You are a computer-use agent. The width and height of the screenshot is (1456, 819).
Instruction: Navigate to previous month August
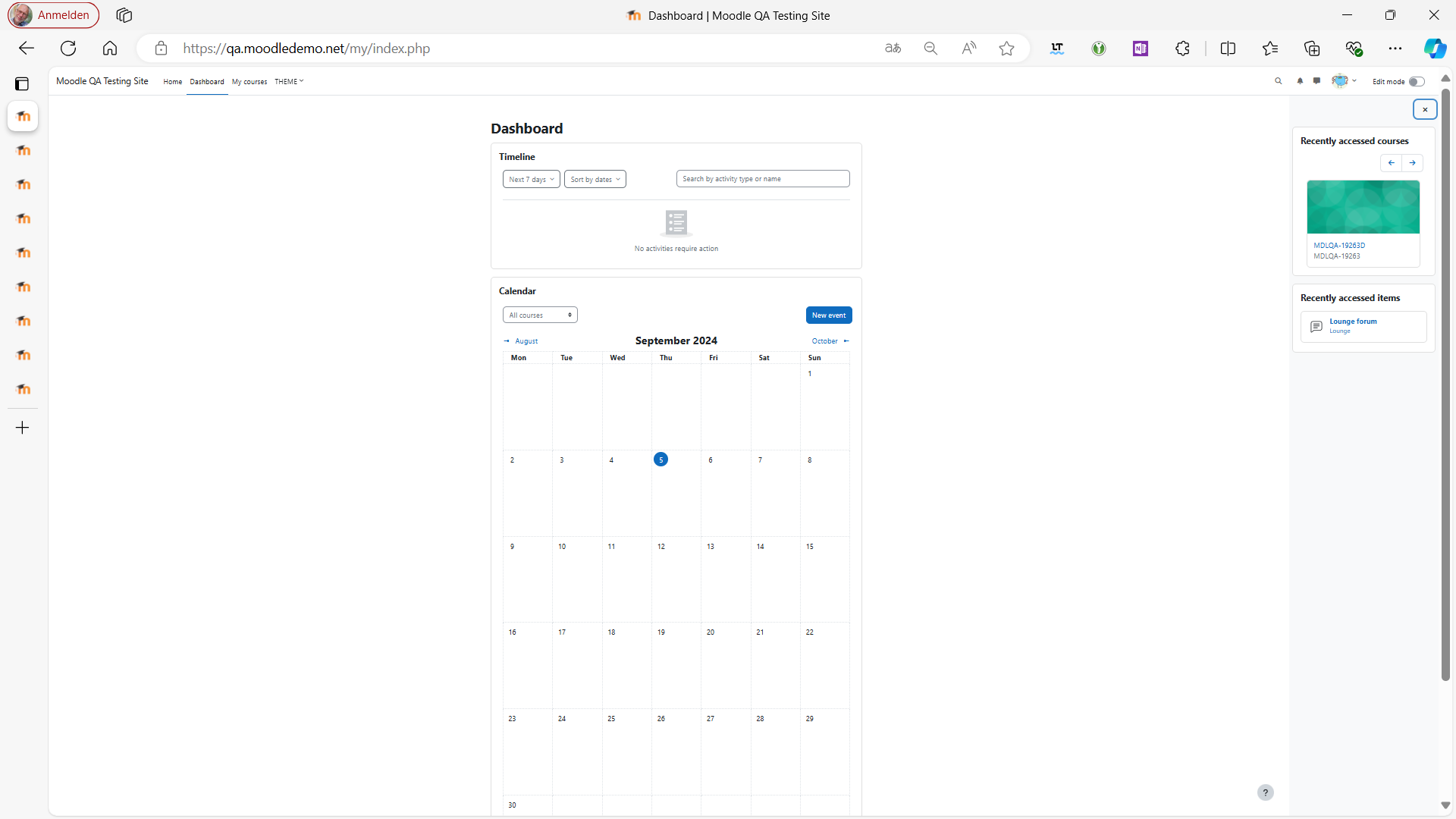[521, 341]
